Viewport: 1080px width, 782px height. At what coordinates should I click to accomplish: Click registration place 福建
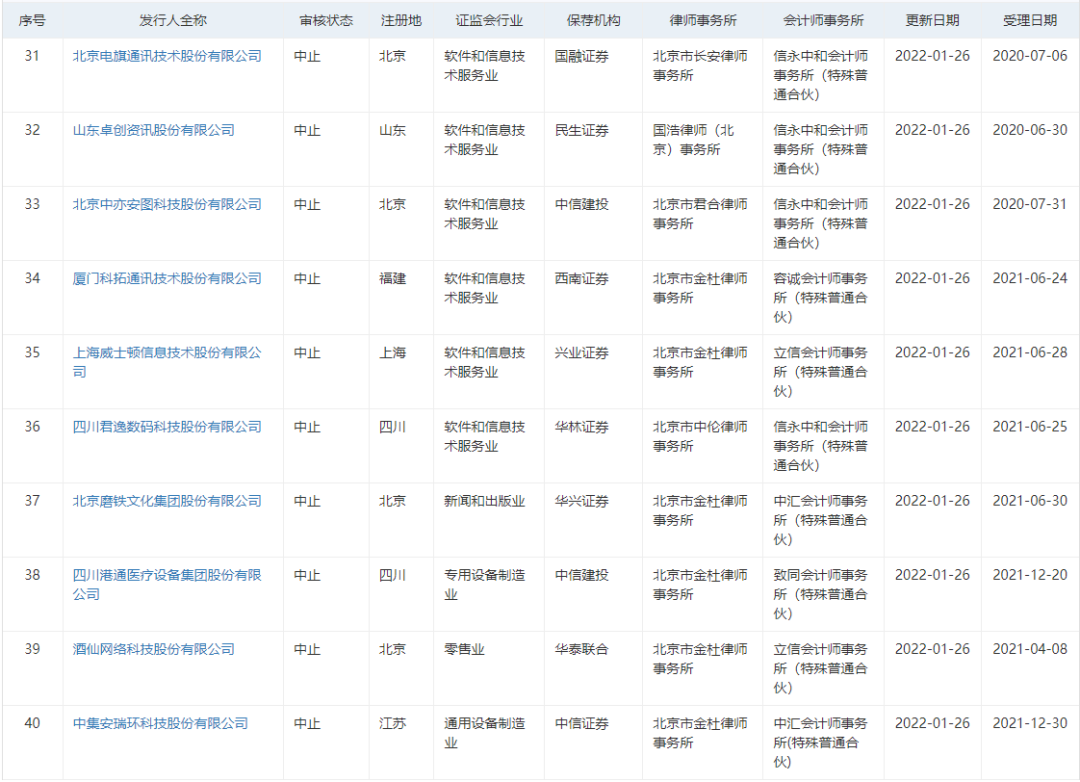click(x=393, y=278)
